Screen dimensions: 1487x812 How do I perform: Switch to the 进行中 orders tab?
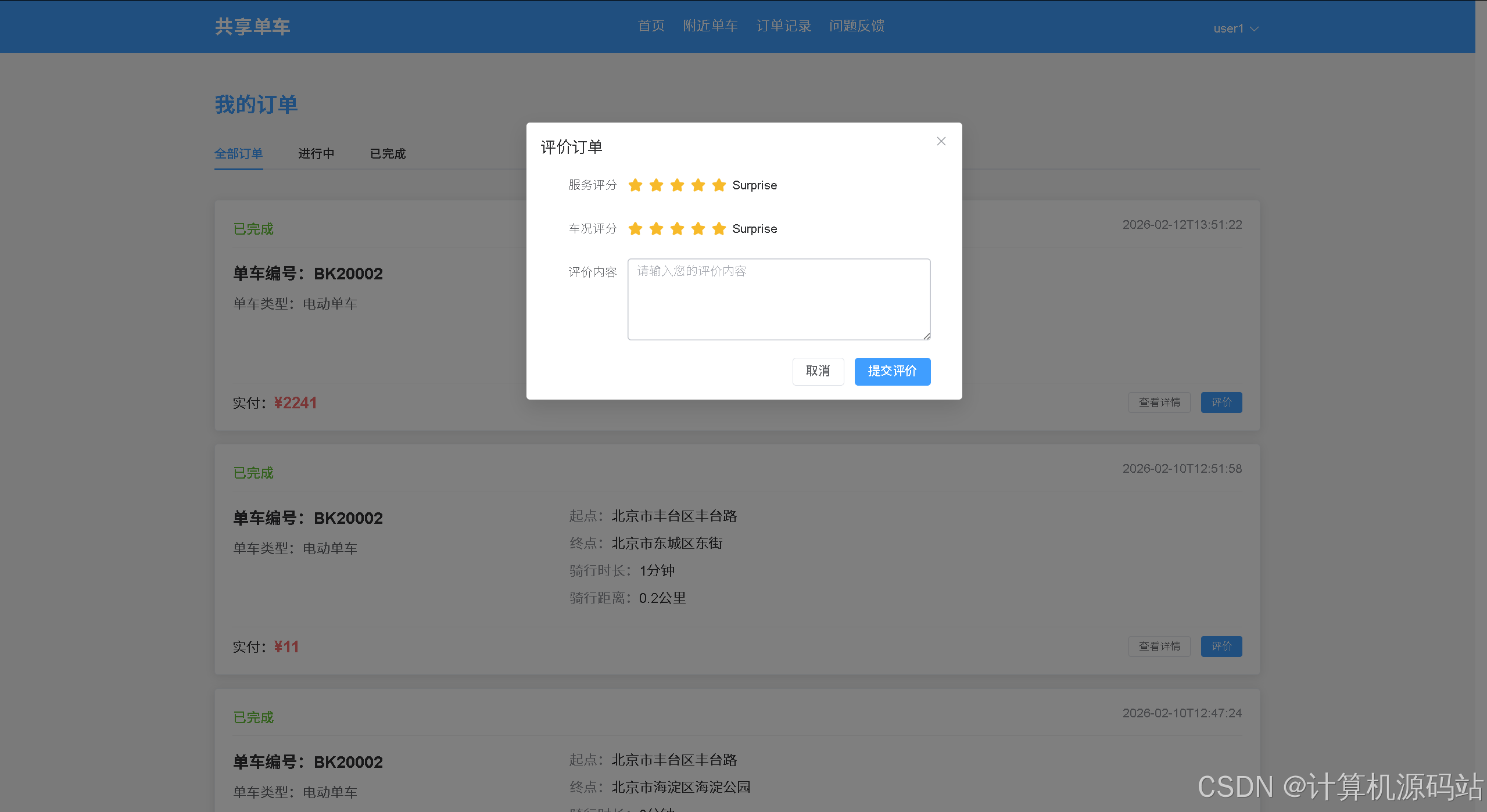(x=316, y=154)
